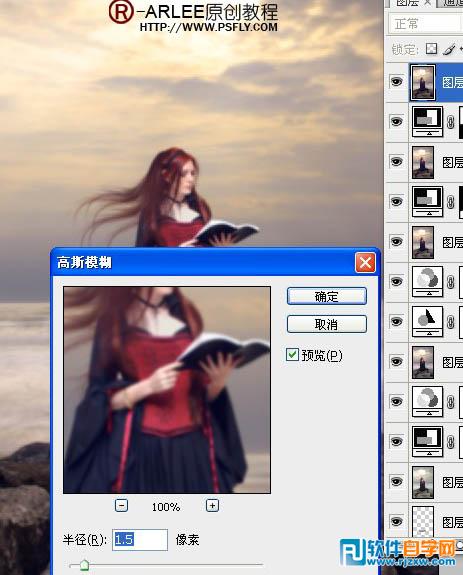Select the top layer thumbnail
This screenshot has height=575, width=463.
pos(423,83)
